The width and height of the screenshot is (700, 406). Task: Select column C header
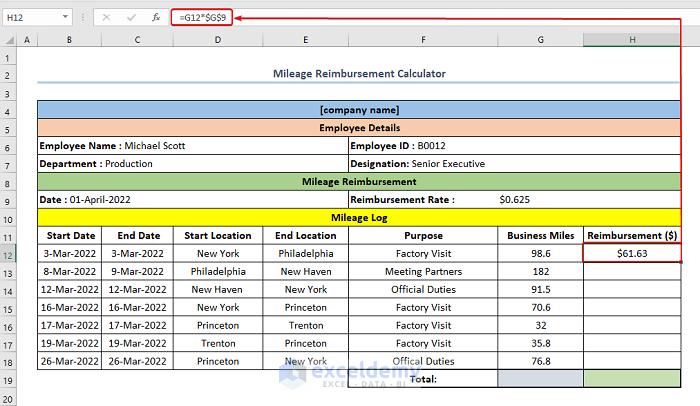pyautogui.click(x=138, y=40)
